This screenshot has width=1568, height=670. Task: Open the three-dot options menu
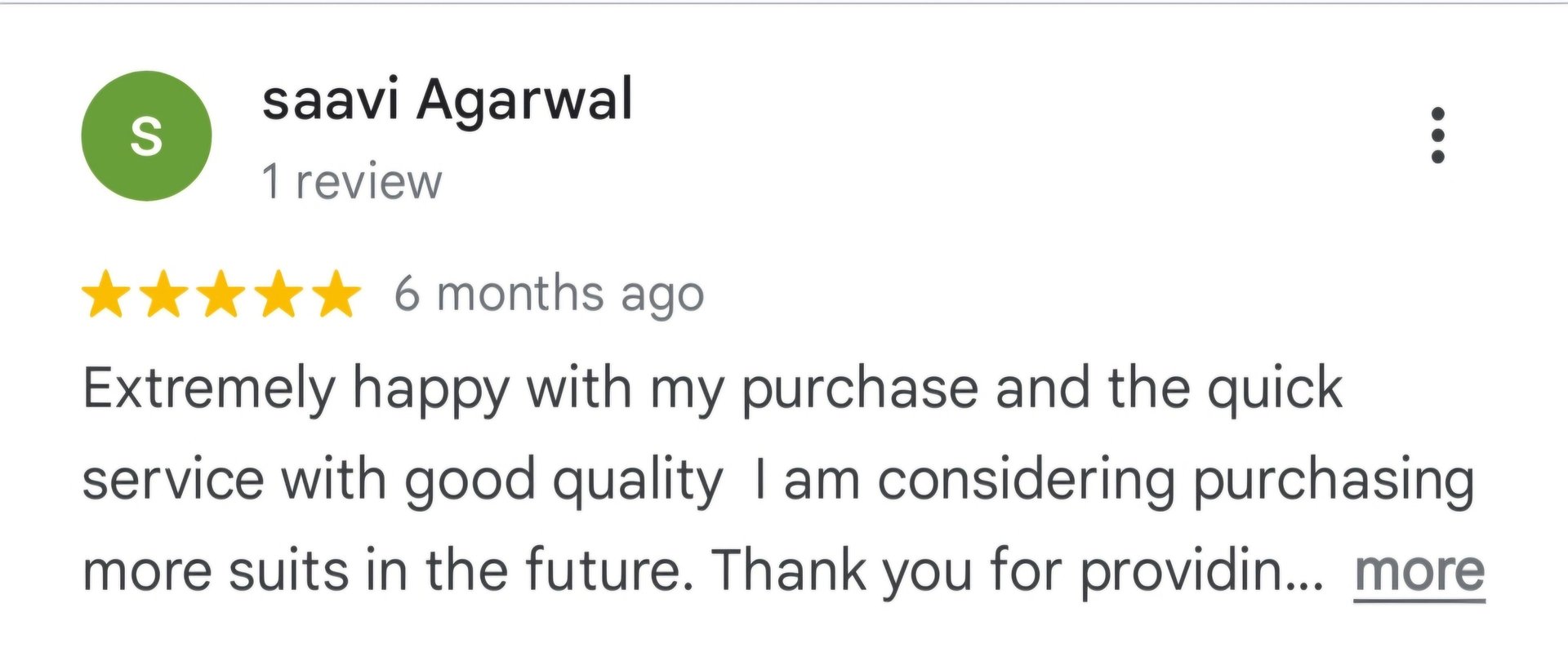(1438, 135)
